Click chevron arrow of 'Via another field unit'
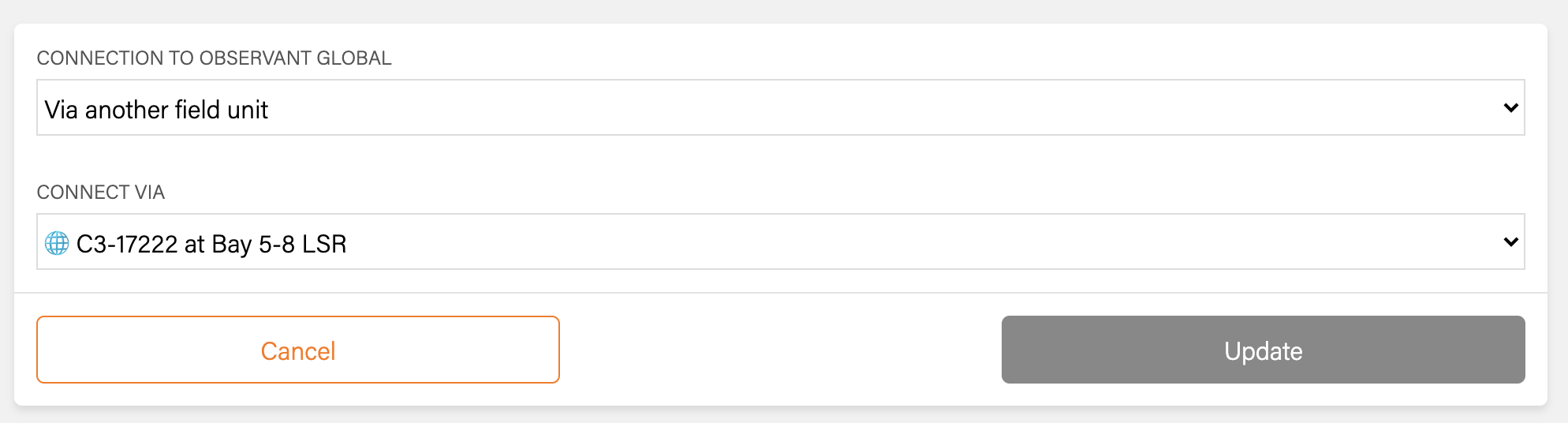1568x423 pixels. [1510, 108]
